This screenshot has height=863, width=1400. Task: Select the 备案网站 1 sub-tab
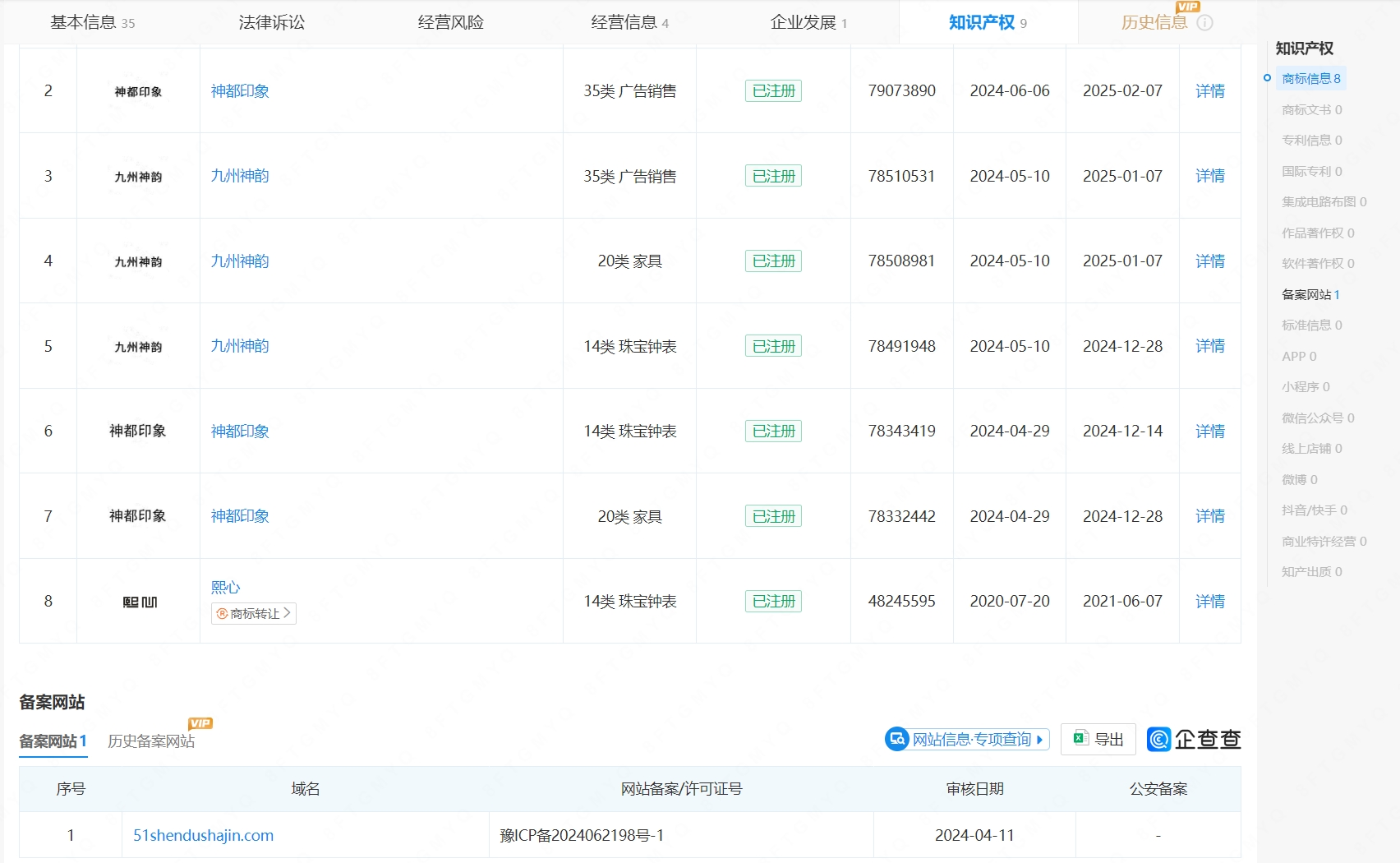(x=53, y=741)
